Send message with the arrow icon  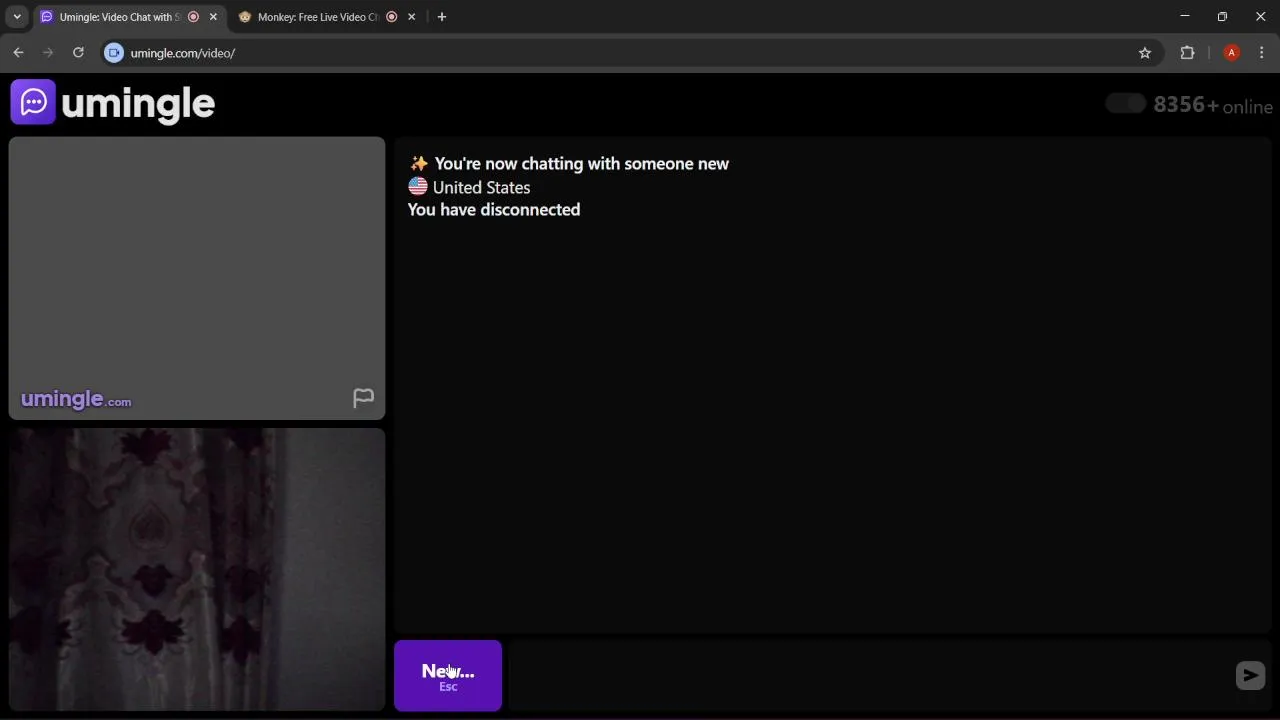tap(1250, 676)
